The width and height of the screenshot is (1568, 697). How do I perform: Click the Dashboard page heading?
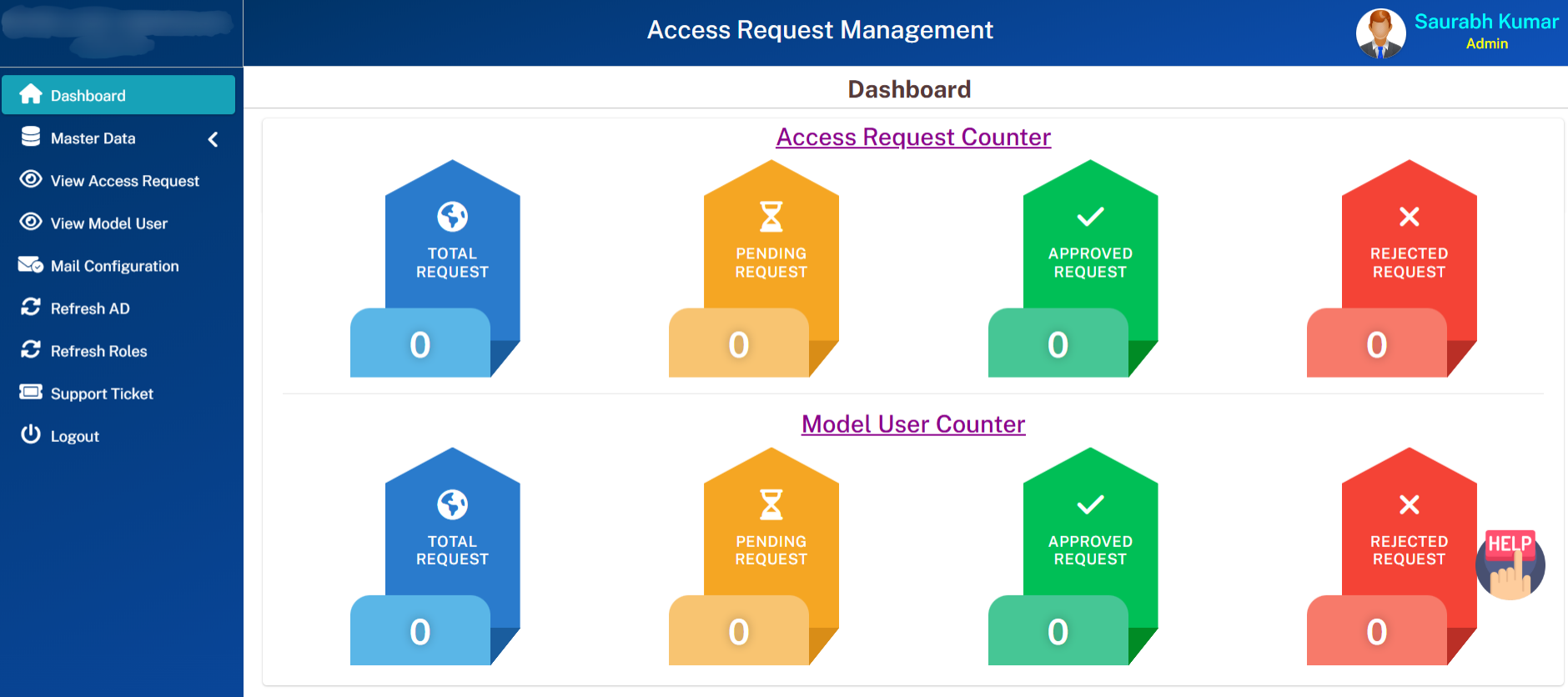pyautogui.click(x=909, y=89)
